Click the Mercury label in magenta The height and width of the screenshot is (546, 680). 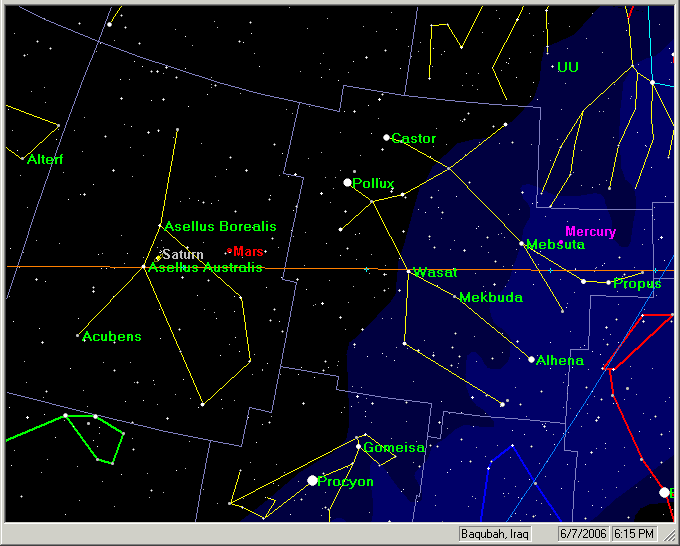click(x=590, y=232)
